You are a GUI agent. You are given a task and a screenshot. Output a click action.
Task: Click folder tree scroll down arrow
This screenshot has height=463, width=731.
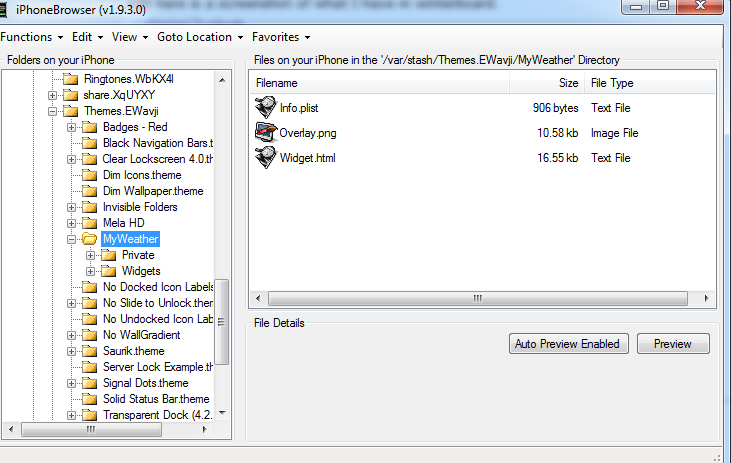(222, 413)
